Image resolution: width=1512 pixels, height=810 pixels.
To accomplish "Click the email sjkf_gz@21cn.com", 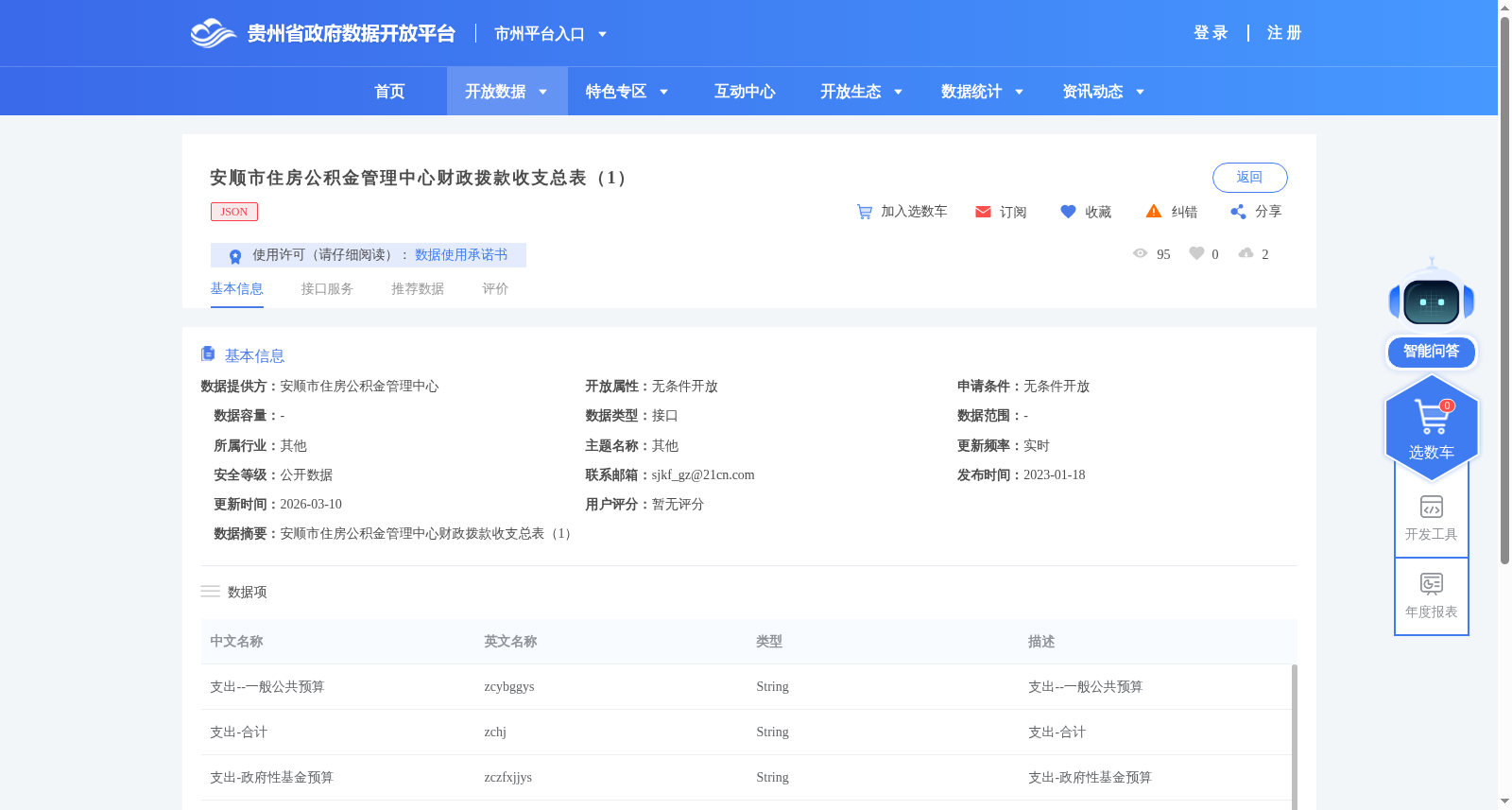I will click(703, 475).
